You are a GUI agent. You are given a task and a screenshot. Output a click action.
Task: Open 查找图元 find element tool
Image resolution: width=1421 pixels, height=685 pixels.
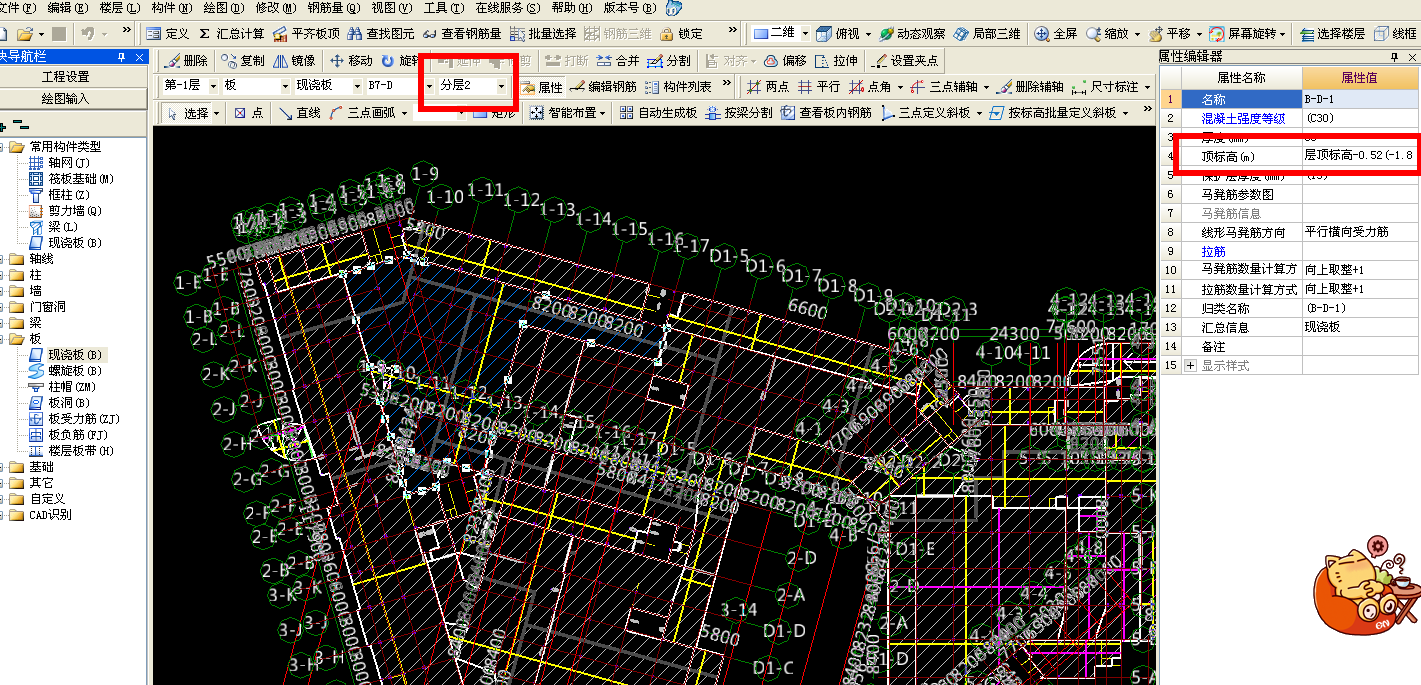[381, 34]
